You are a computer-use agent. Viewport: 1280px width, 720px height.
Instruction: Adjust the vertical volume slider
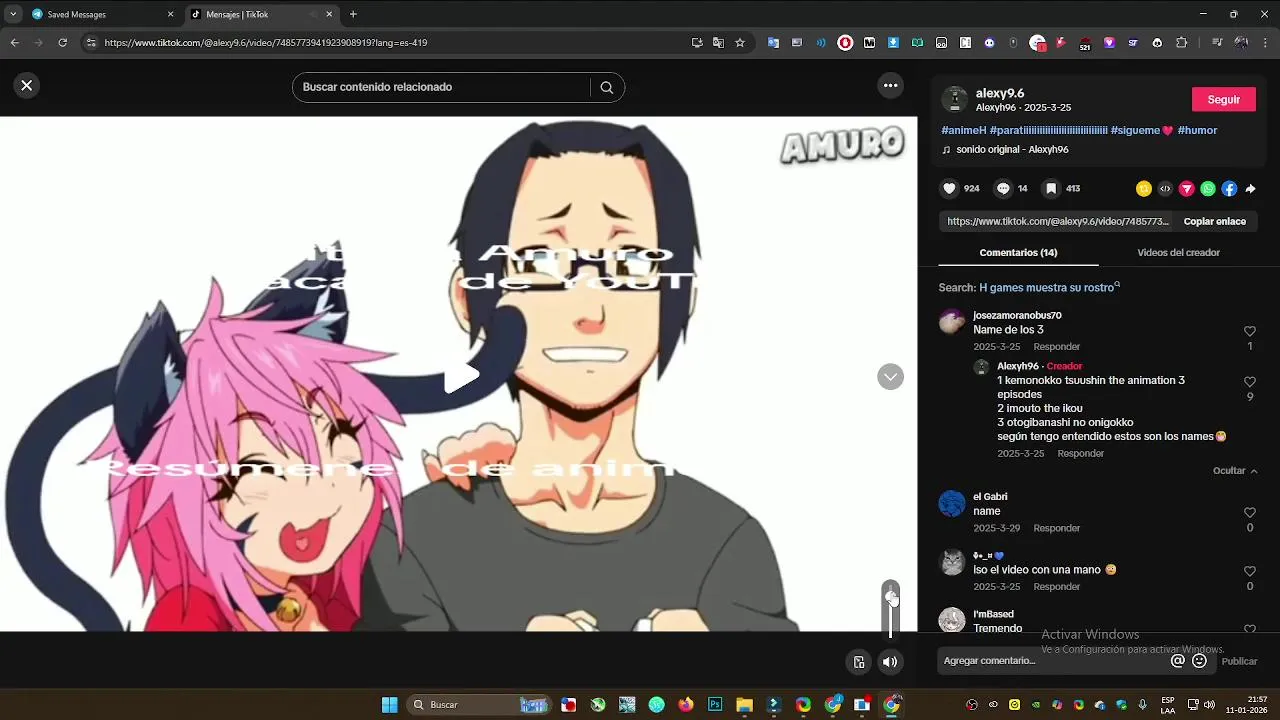(890, 608)
